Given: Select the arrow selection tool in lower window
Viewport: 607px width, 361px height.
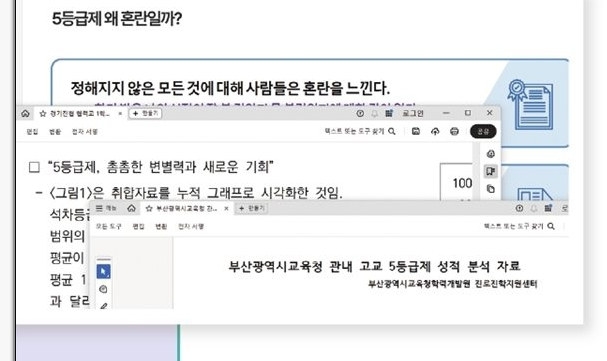Looking at the screenshot, I should (x=103, y=272).
